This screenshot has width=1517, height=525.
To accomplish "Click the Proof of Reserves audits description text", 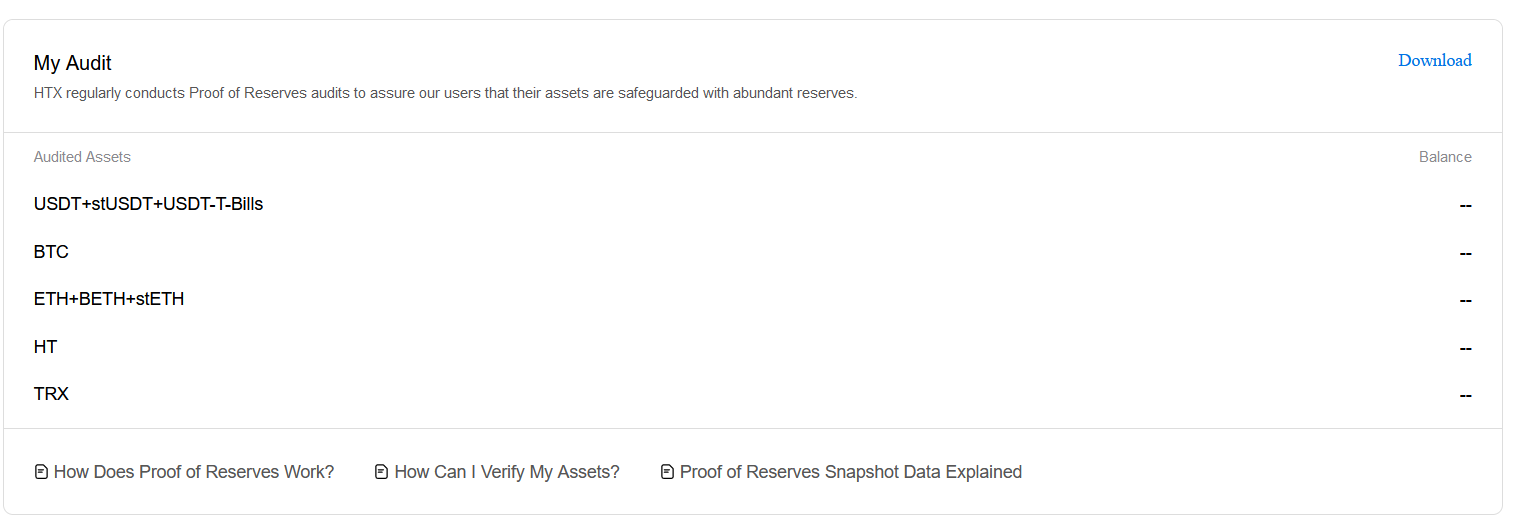I will tap(445, 94).
